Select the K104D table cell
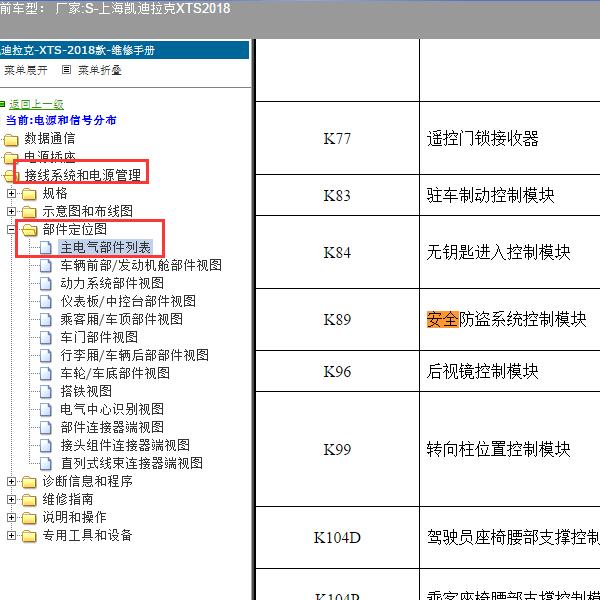This screenshot has width=600, height=600. click(x=337, y=537)
